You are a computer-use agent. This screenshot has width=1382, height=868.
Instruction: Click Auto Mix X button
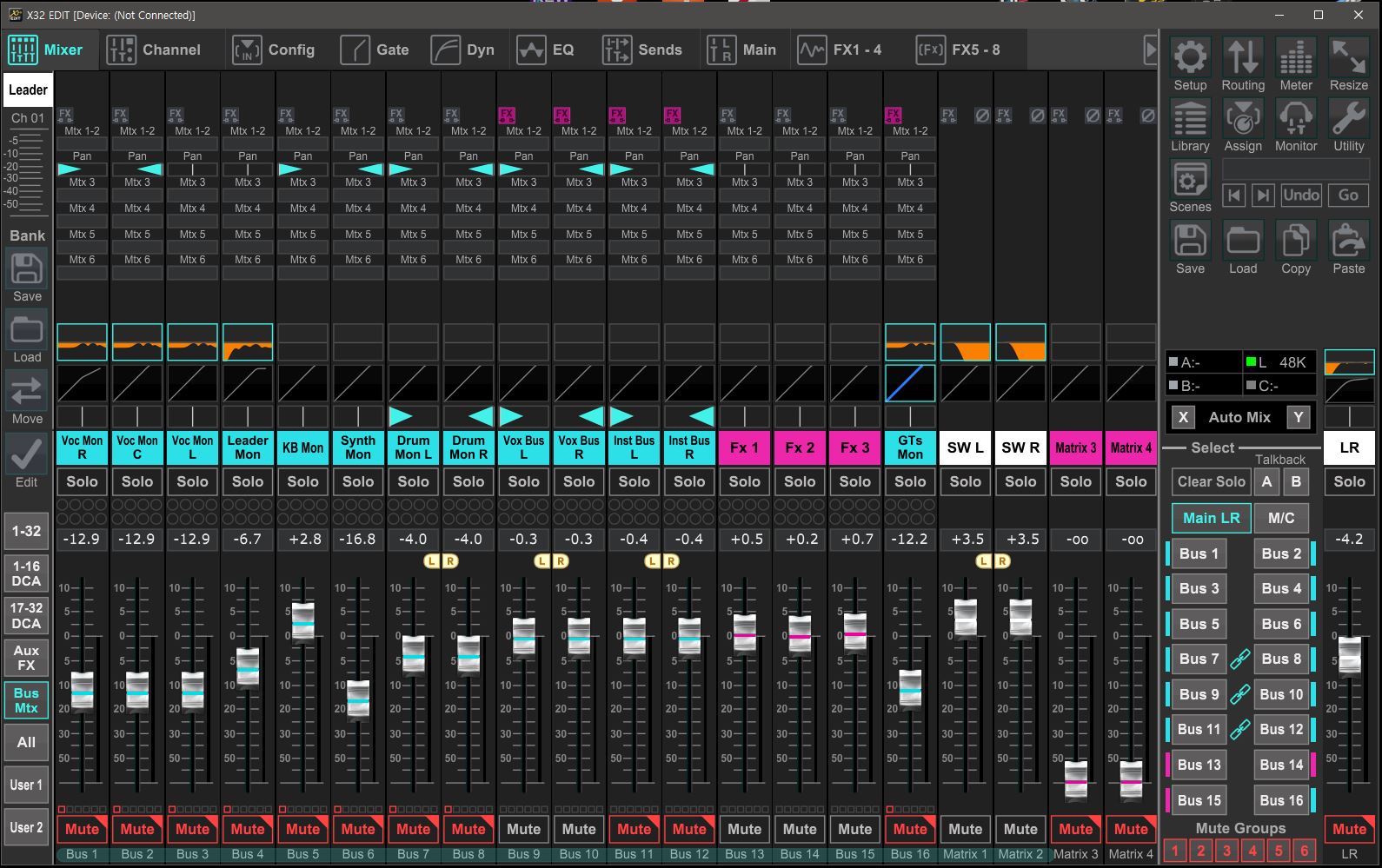pyautogui.click(x=1182, y=417)
